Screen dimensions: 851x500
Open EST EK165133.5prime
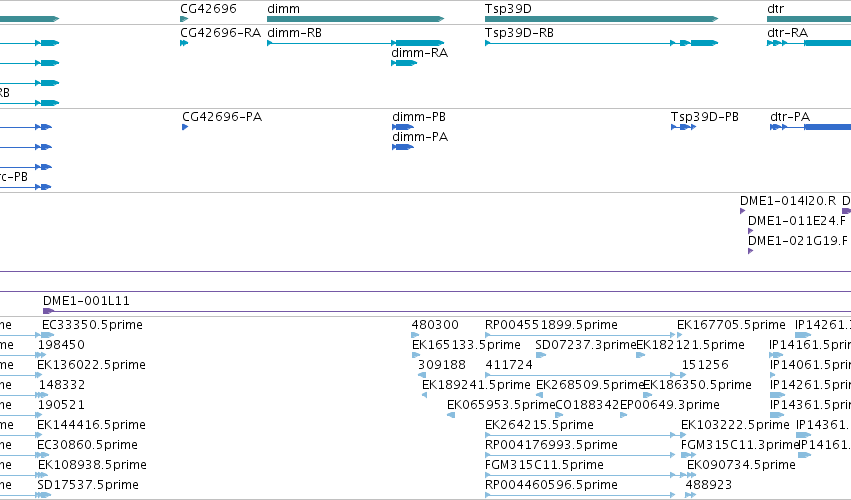466,345
